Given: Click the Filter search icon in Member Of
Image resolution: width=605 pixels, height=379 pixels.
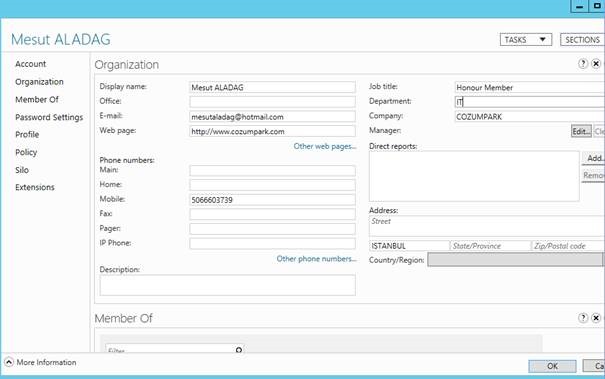Looking at the screenshot, I should (x=239, y=349).
